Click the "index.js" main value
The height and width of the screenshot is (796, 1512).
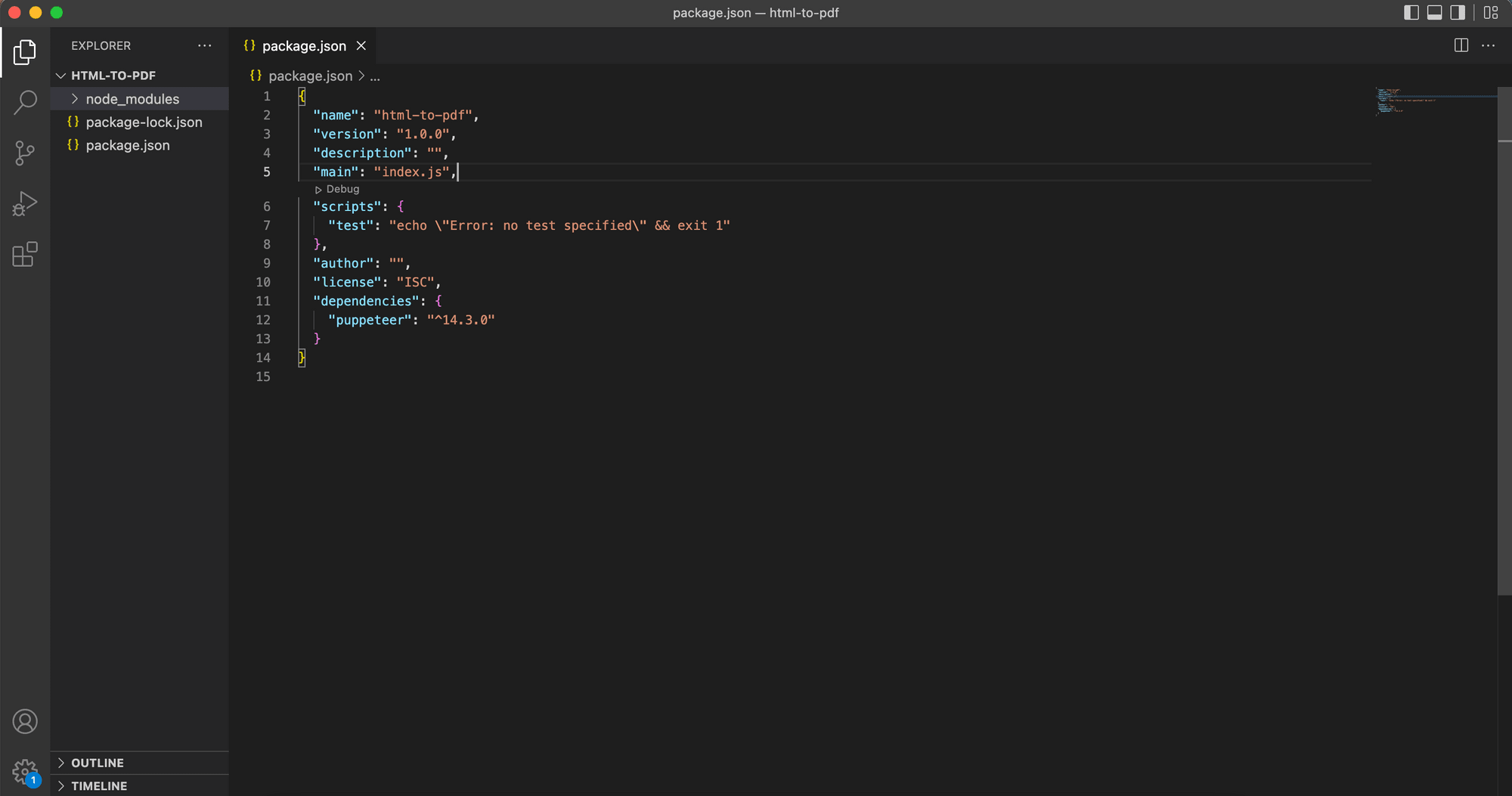pos(412,172)
